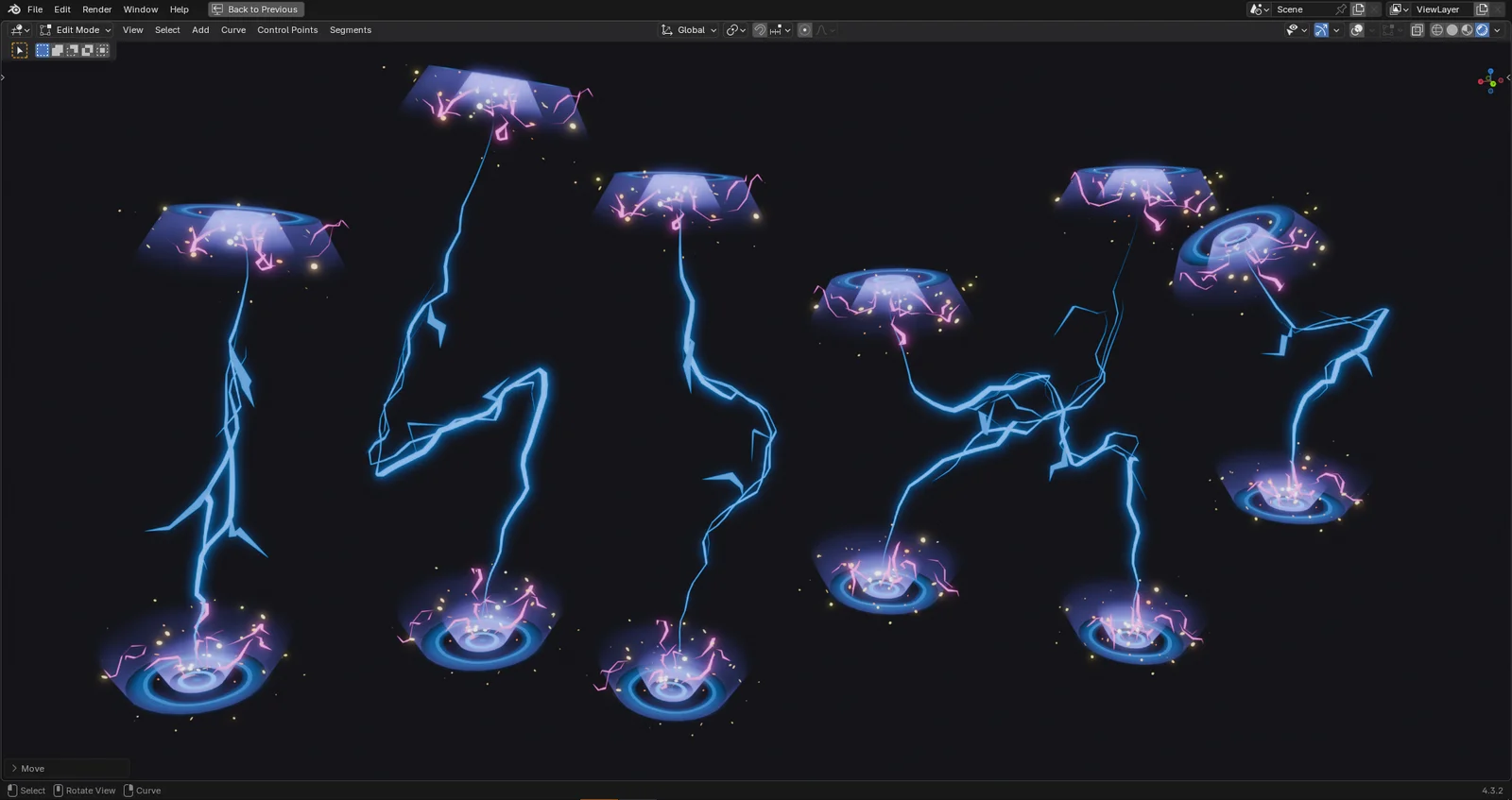Screen dimensions: 1512x800
Task: Toggle viewport gizmos display
Action: 1321,30
